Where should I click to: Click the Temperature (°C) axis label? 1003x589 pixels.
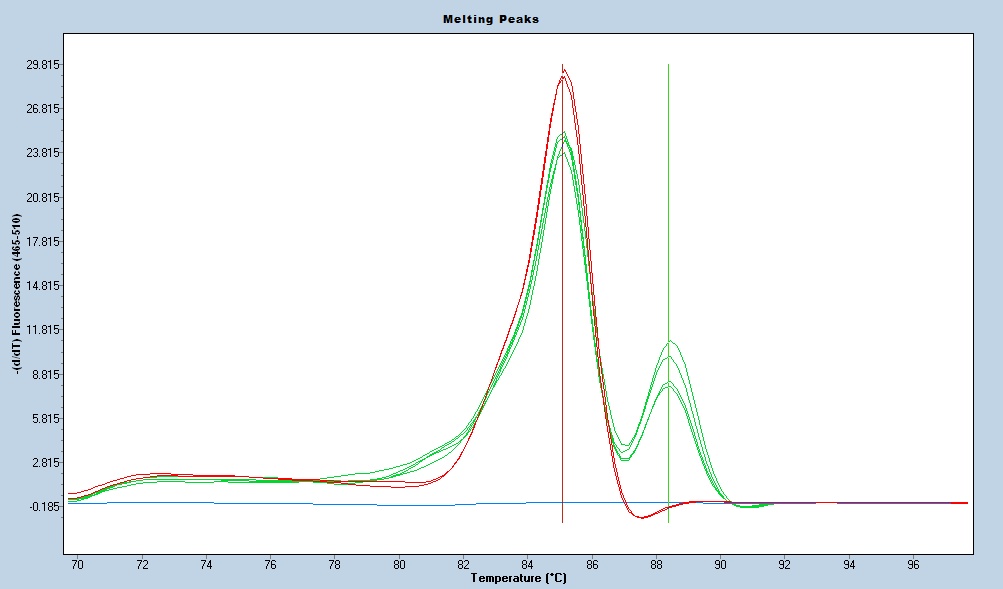point(518,578)
